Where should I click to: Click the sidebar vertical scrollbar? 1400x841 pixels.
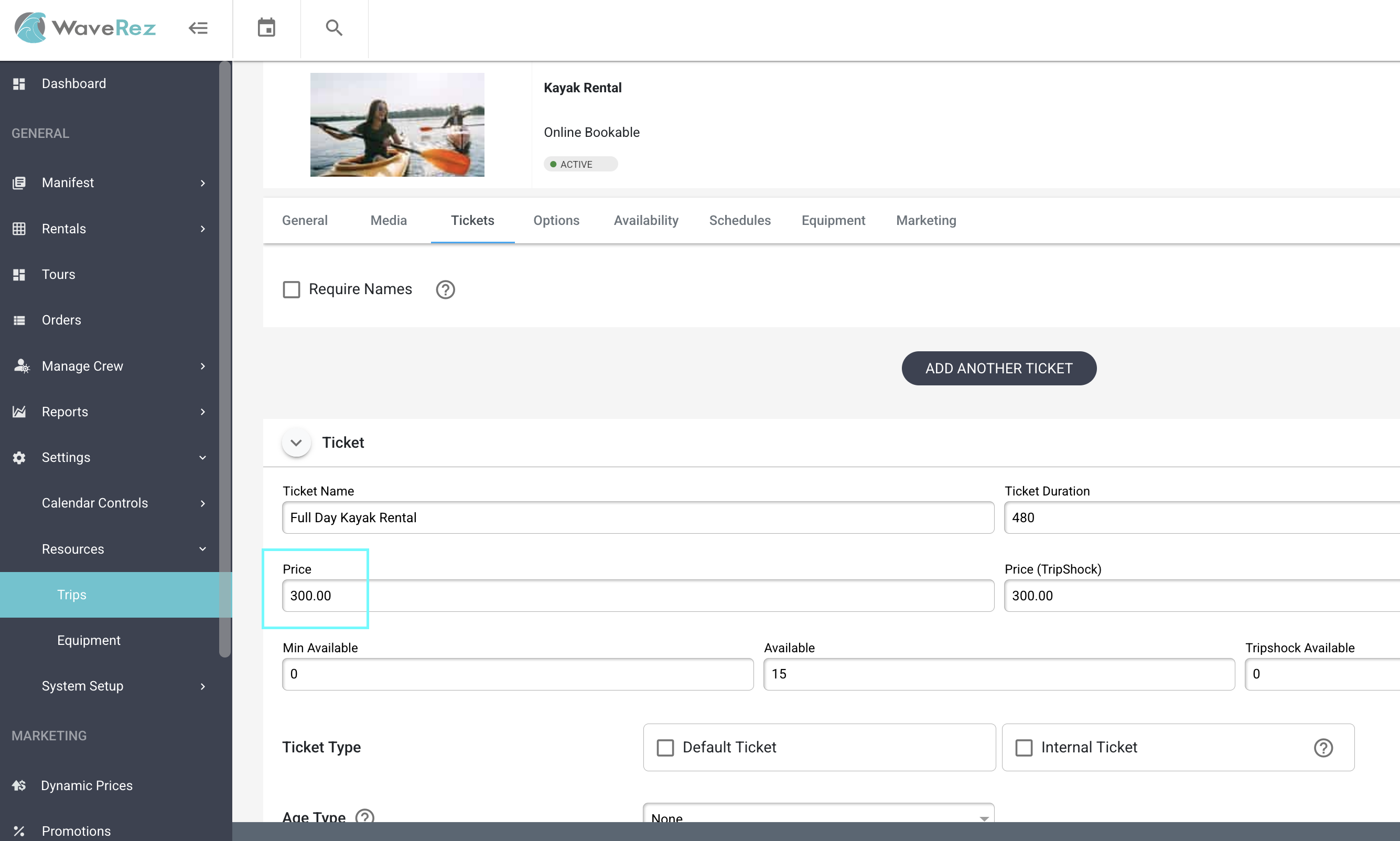[x=225, y=360]
